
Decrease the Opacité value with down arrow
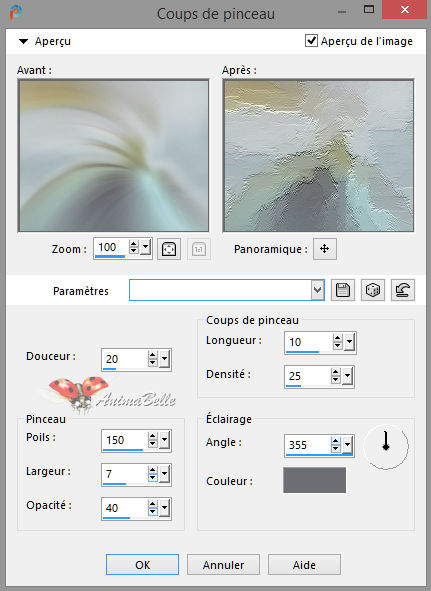[x=152, y=512]
